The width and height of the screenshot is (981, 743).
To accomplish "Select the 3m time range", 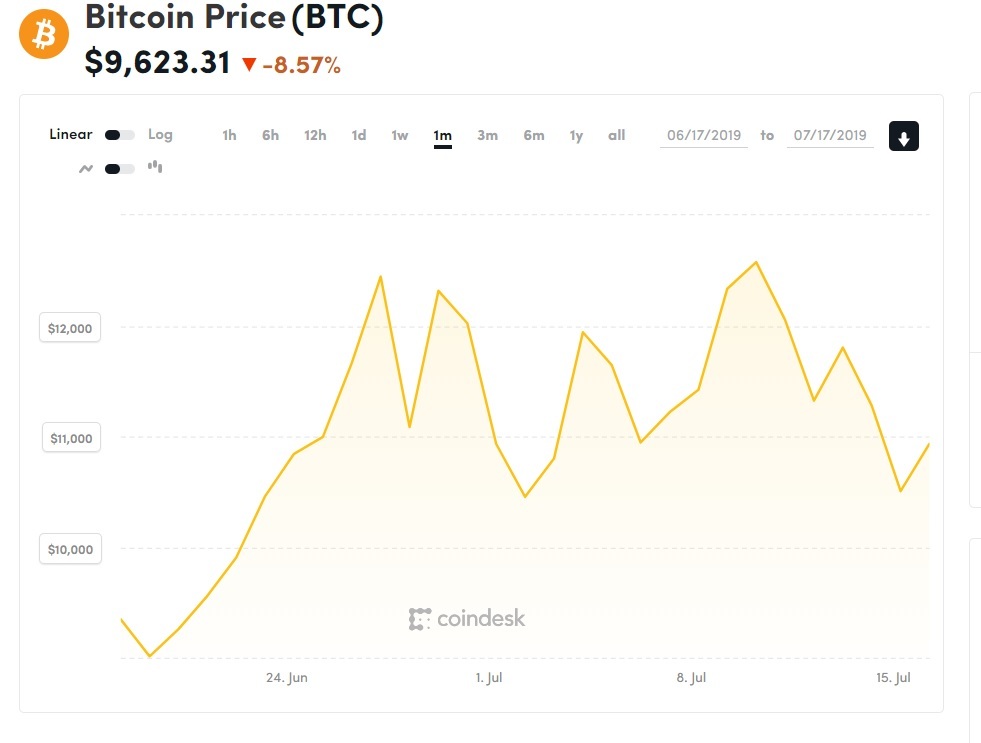I will [487, 135].
